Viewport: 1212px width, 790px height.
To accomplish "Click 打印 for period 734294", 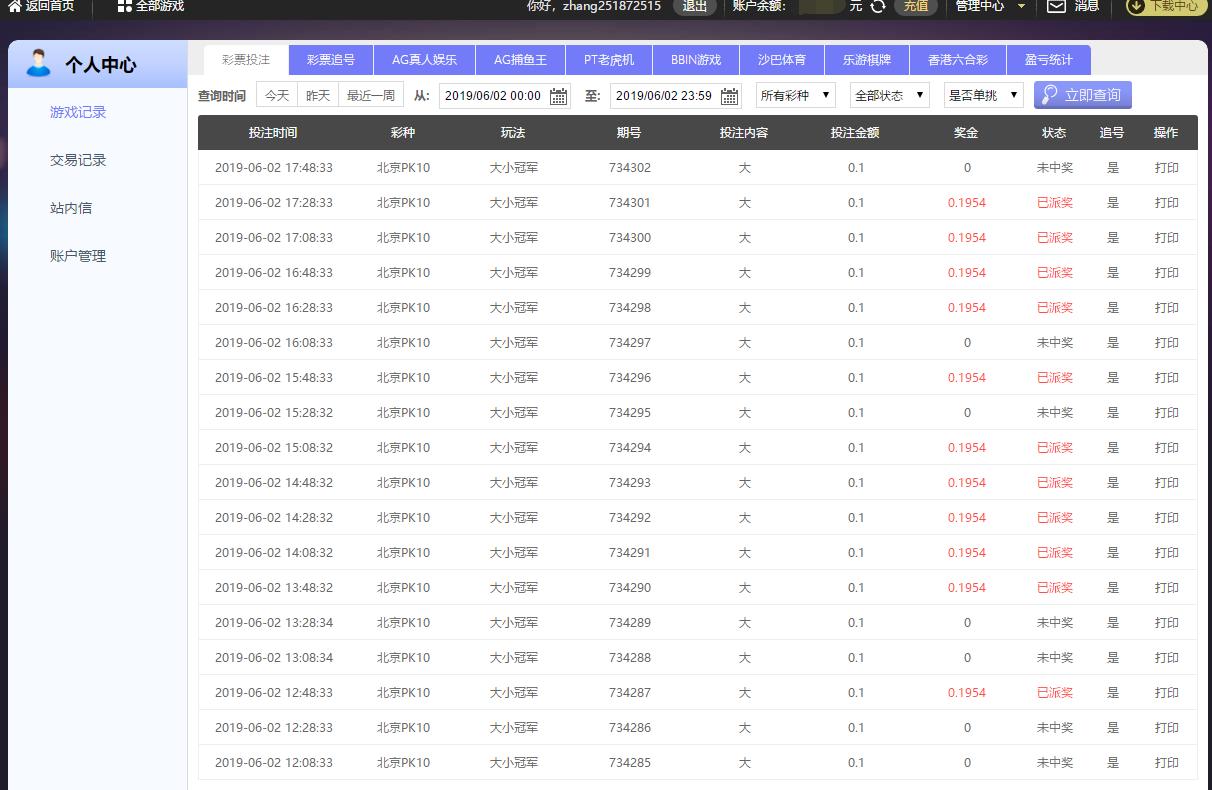I will (x=1167, y=448).
